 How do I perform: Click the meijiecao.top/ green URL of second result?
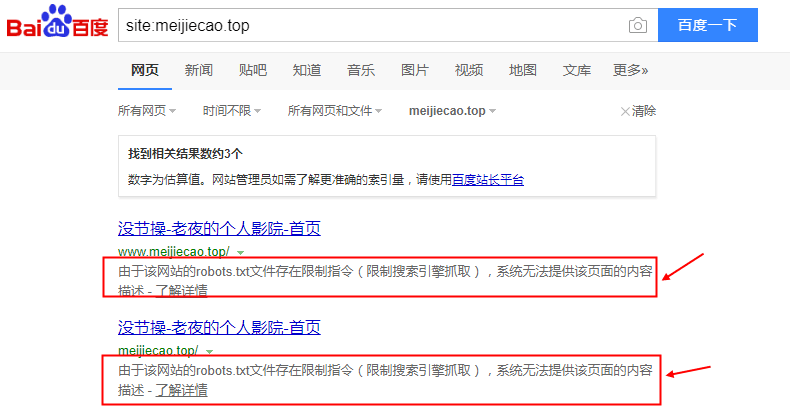pos(158,350)
